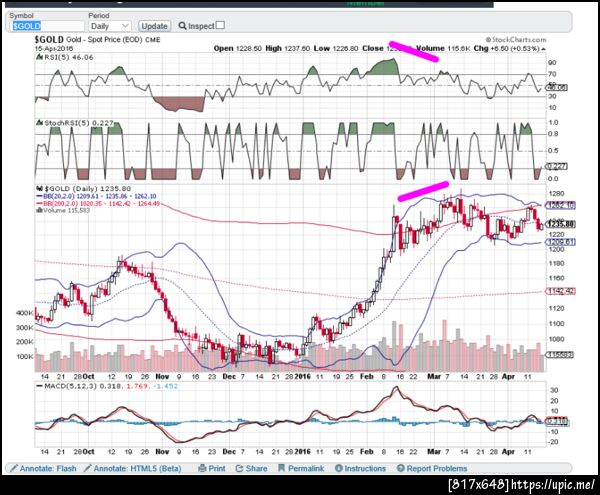
Task: Click the MACD(5,12,3) indicator label
Action: [111, 386]
